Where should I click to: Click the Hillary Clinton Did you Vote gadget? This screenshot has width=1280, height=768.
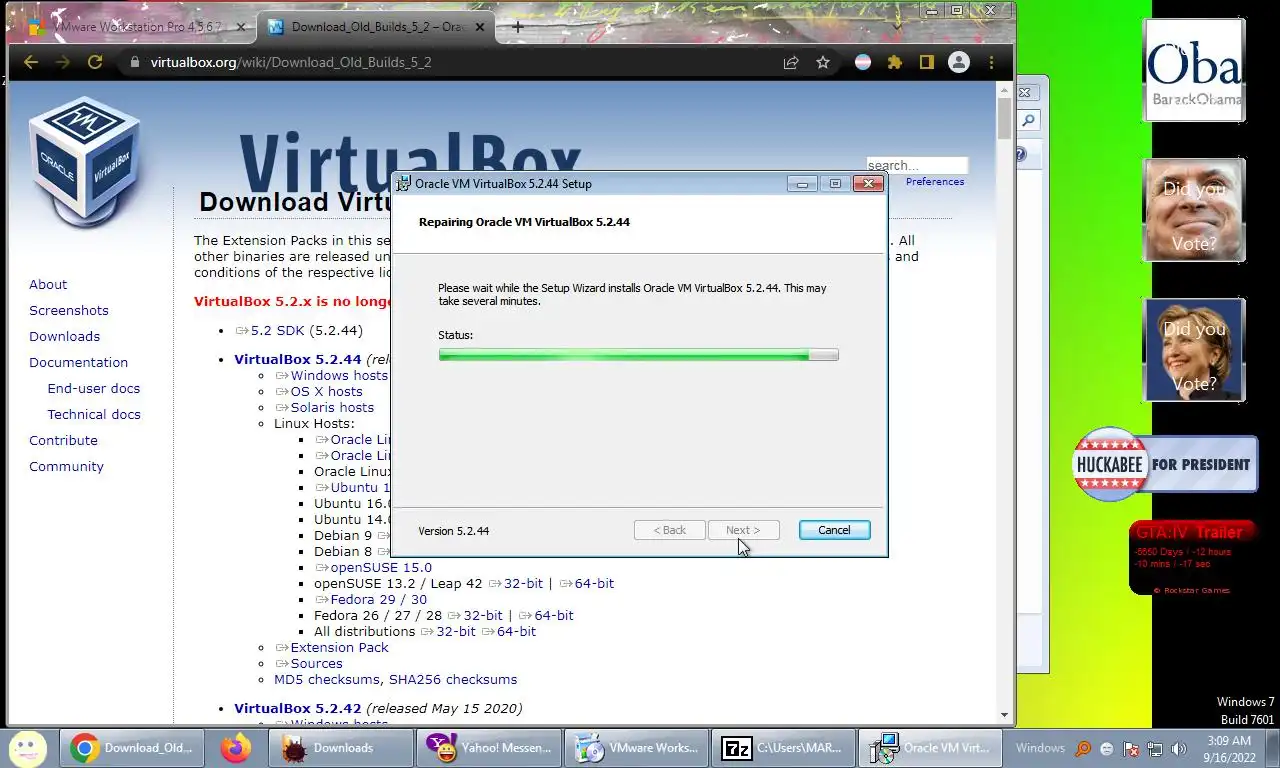tap(1194, 350)
